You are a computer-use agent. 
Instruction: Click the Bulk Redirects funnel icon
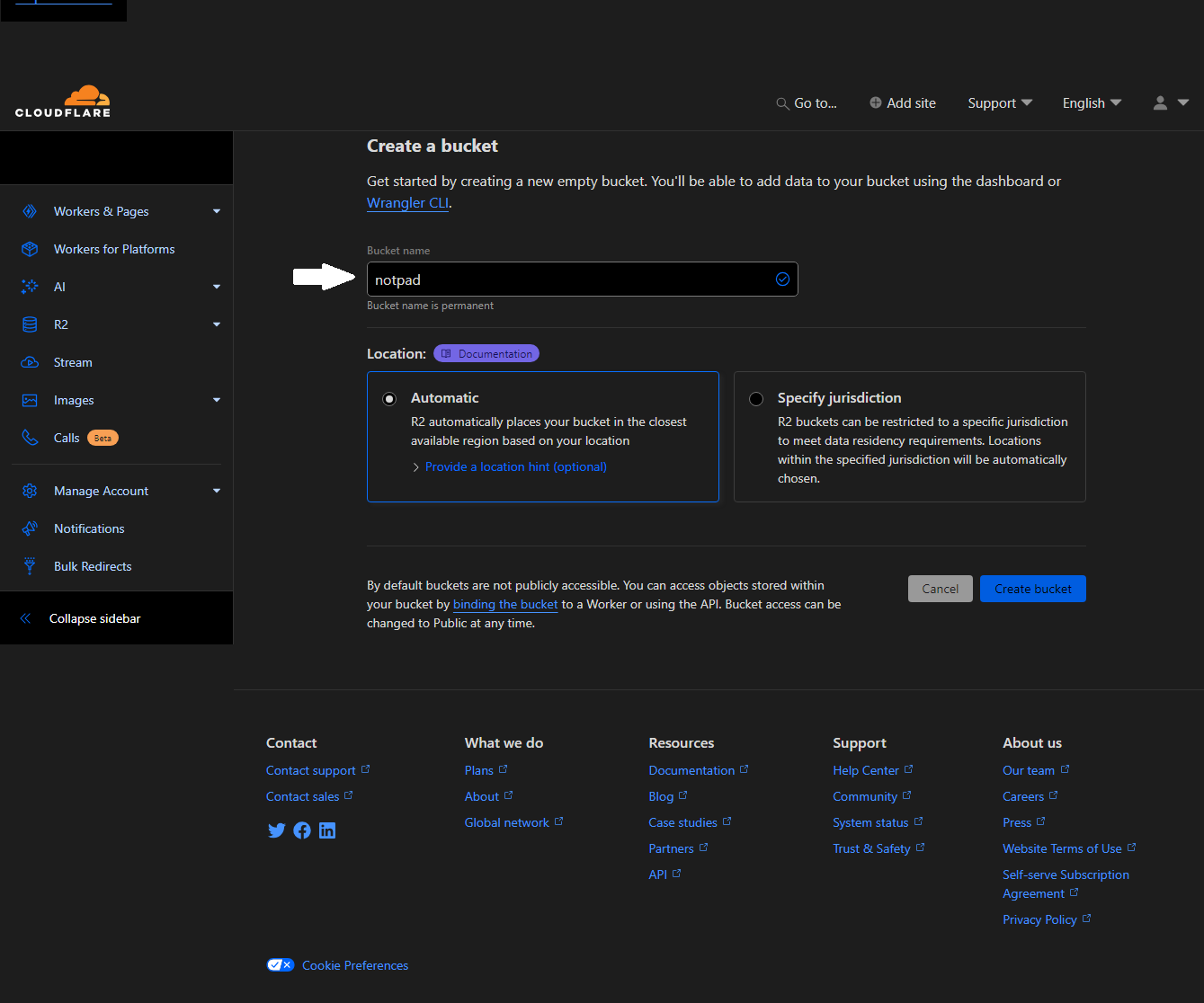pos(30,566)
